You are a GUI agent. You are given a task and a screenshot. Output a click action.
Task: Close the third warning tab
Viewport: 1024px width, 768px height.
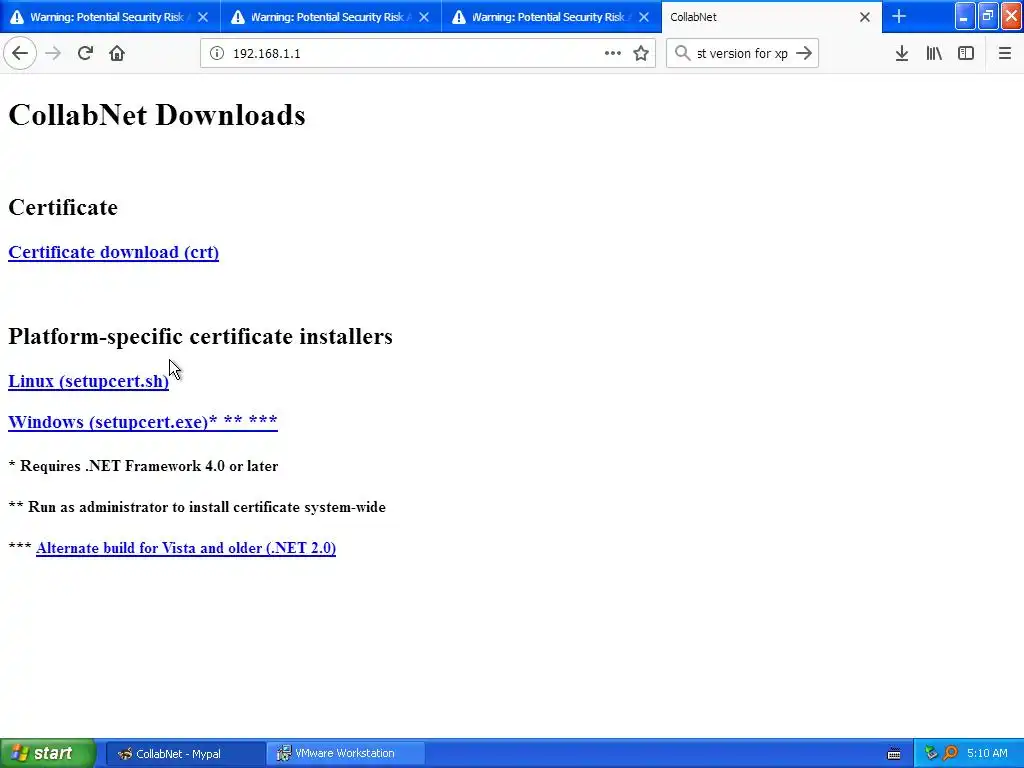pyautogui.click(x=644, y=17)
